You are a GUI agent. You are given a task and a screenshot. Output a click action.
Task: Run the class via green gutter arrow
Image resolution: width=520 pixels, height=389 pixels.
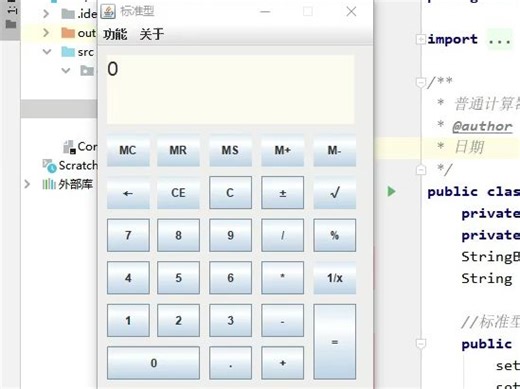pos(392,191)
